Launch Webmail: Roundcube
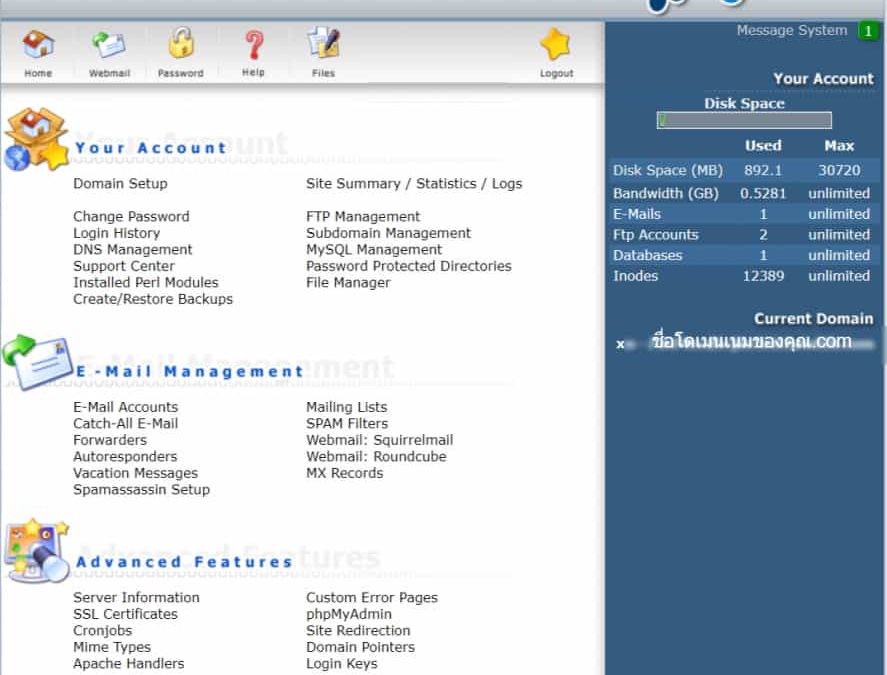Image resolution: width=887 pixels, height=675 pixels. pos(376,456)
